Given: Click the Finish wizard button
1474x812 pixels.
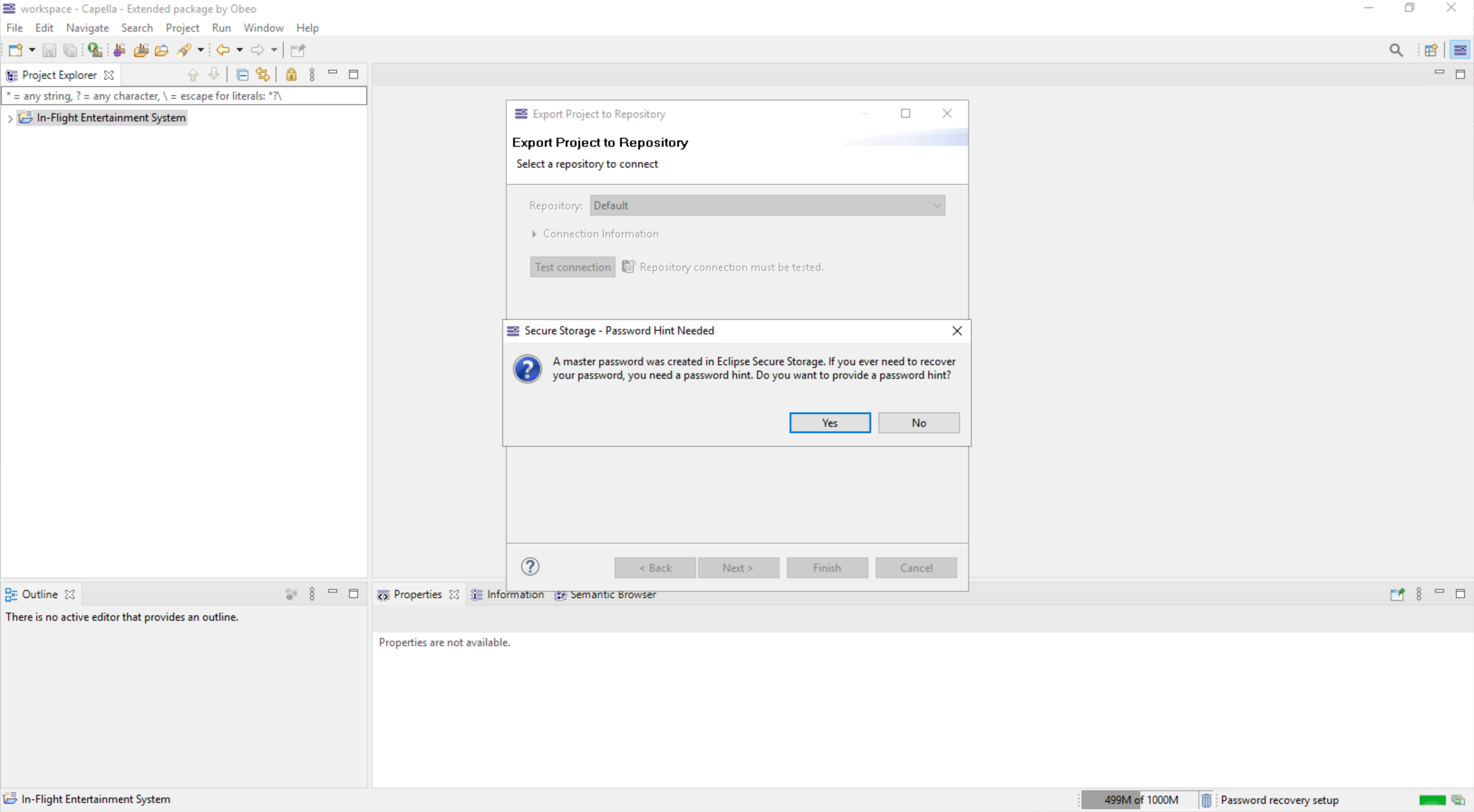Looking at the screenshot, I should click(827, 568).
